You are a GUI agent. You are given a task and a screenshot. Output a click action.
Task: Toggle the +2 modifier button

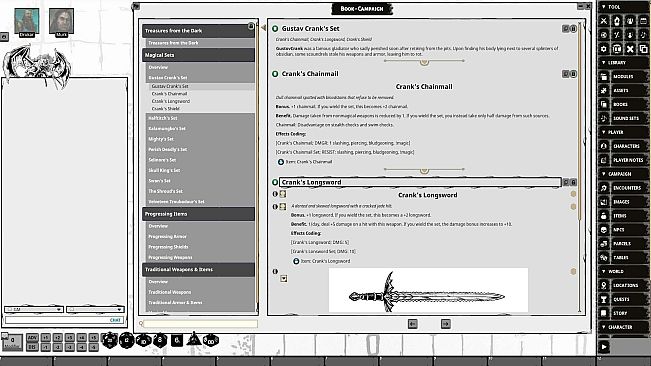(x=58, y=338)
